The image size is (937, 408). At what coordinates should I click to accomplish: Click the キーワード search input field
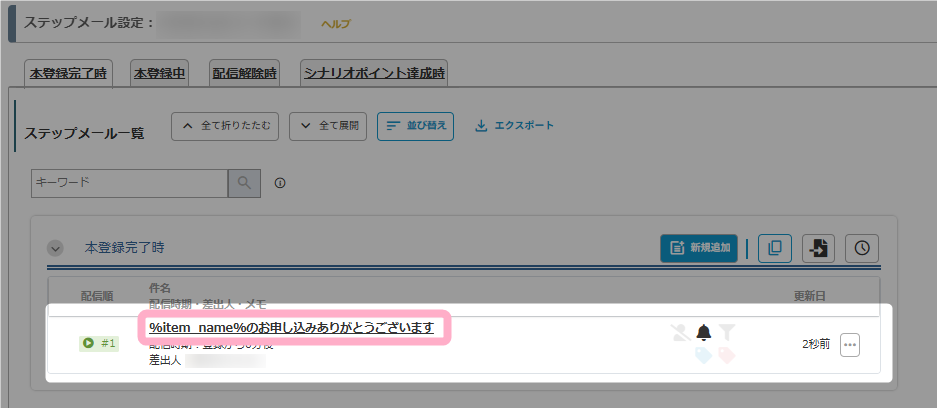(x=130, y=183)
